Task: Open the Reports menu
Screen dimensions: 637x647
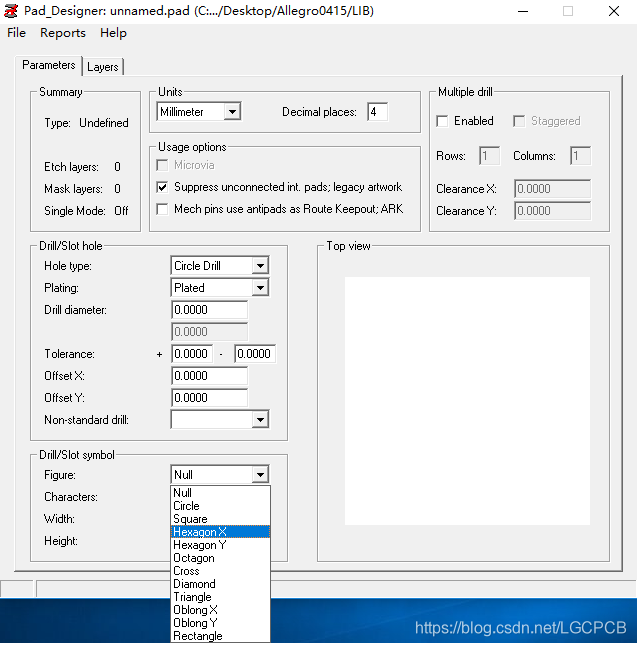Action: [63, 33]
